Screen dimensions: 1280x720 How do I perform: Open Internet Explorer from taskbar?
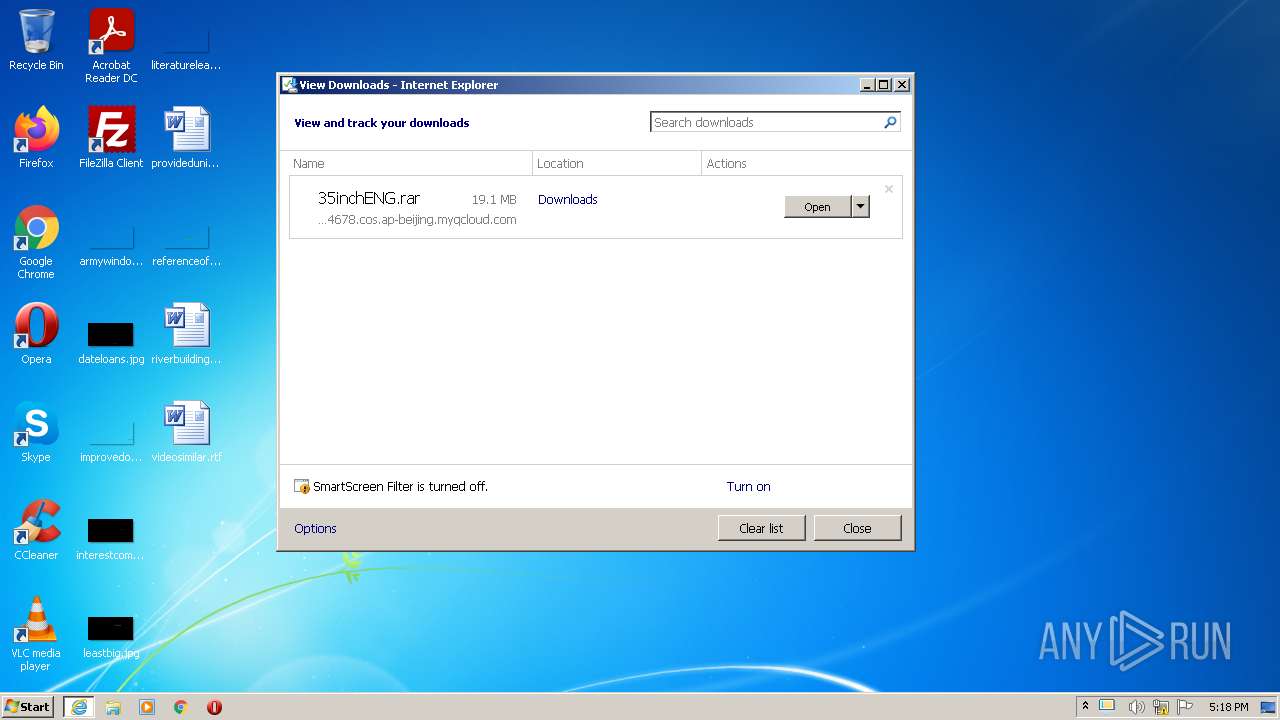(79, 707)
